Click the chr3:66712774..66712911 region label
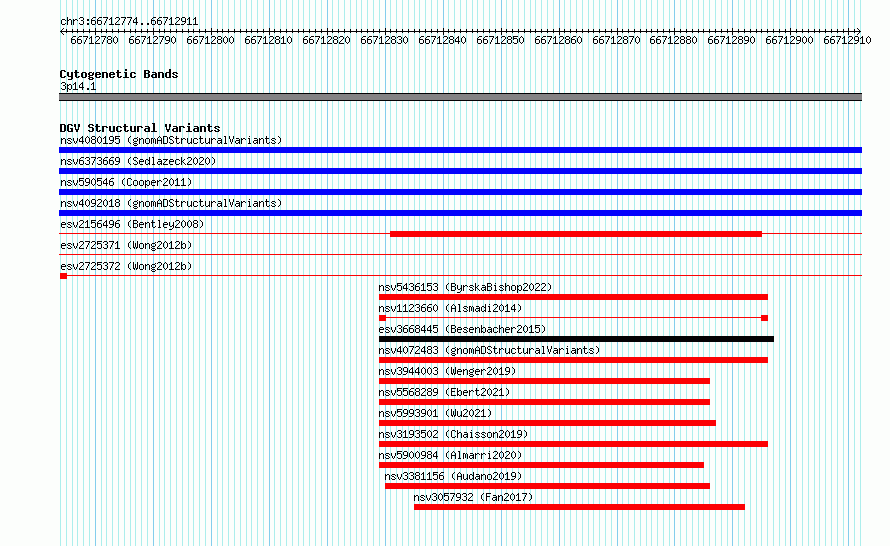The height and width of the screenshot is (546, 890). point(129,22)
